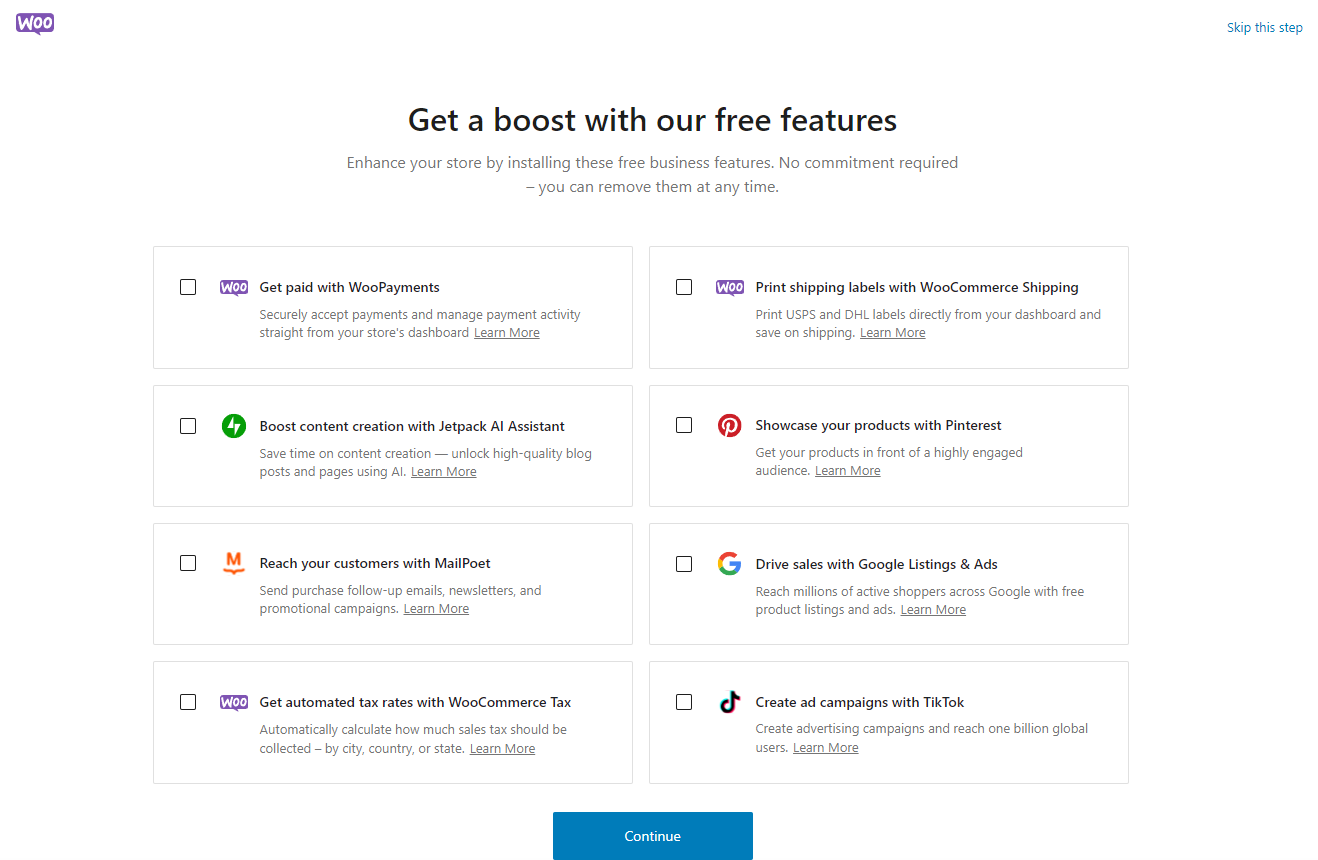Click the Jetpack AI Assistant green icon
Image resolution: width=1318 pixels, height=860 pixels.
tap(234, 426)
